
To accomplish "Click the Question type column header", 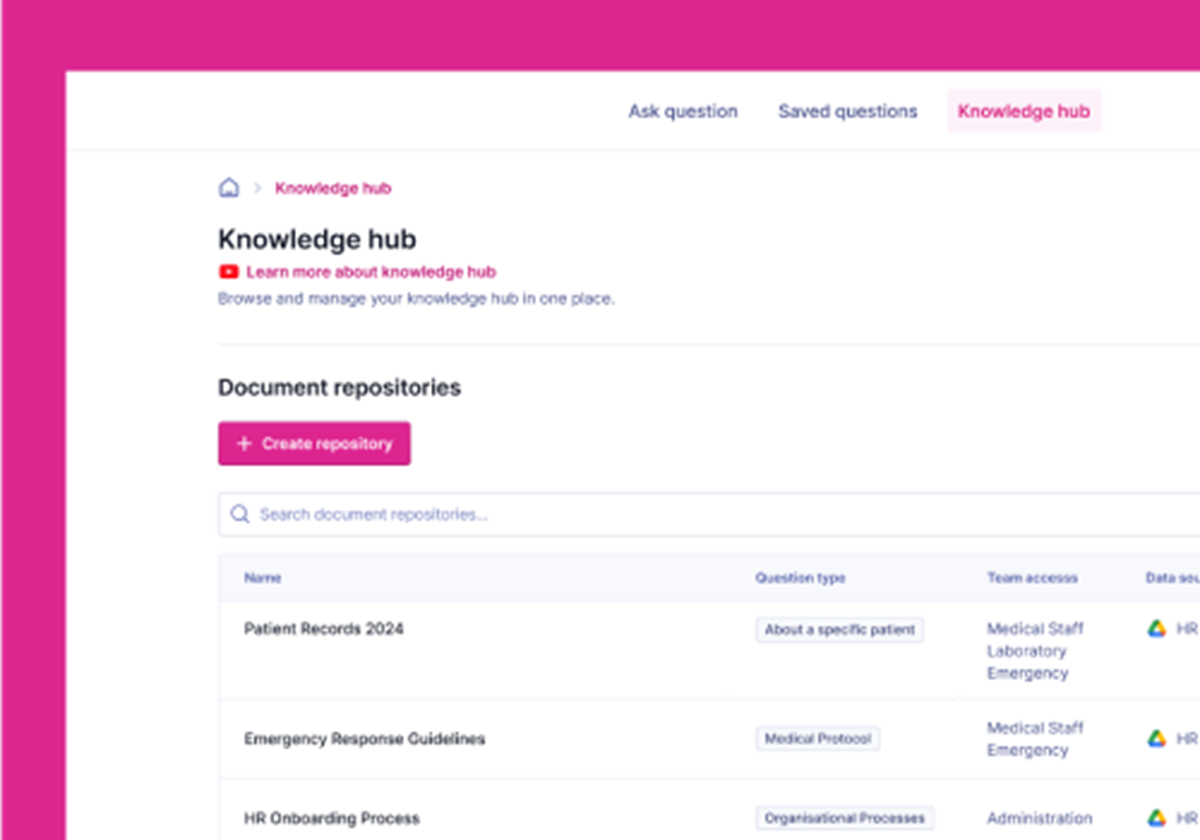I will coord(800,578).
